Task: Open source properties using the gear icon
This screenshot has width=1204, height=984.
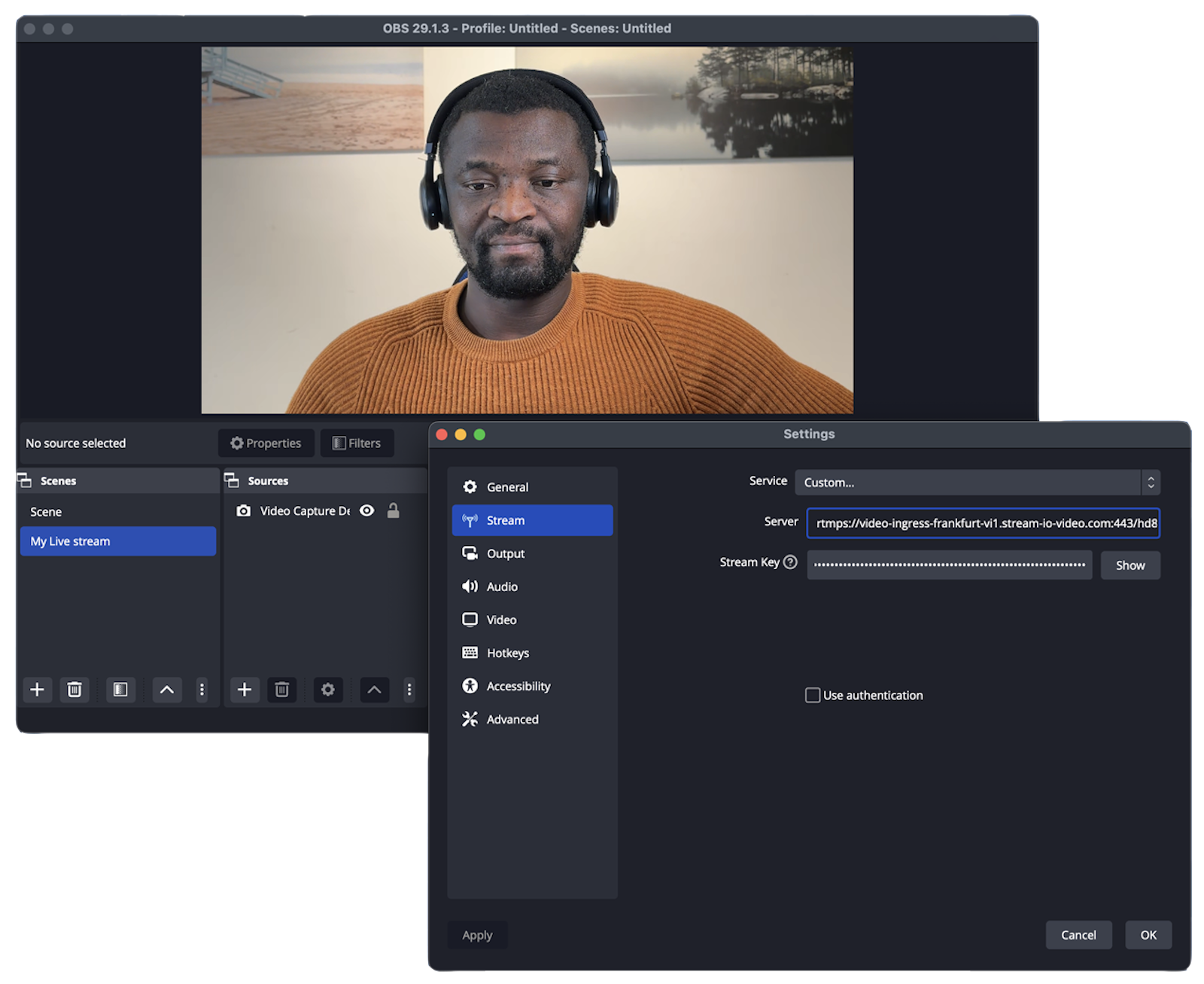Action: point(327,690)
